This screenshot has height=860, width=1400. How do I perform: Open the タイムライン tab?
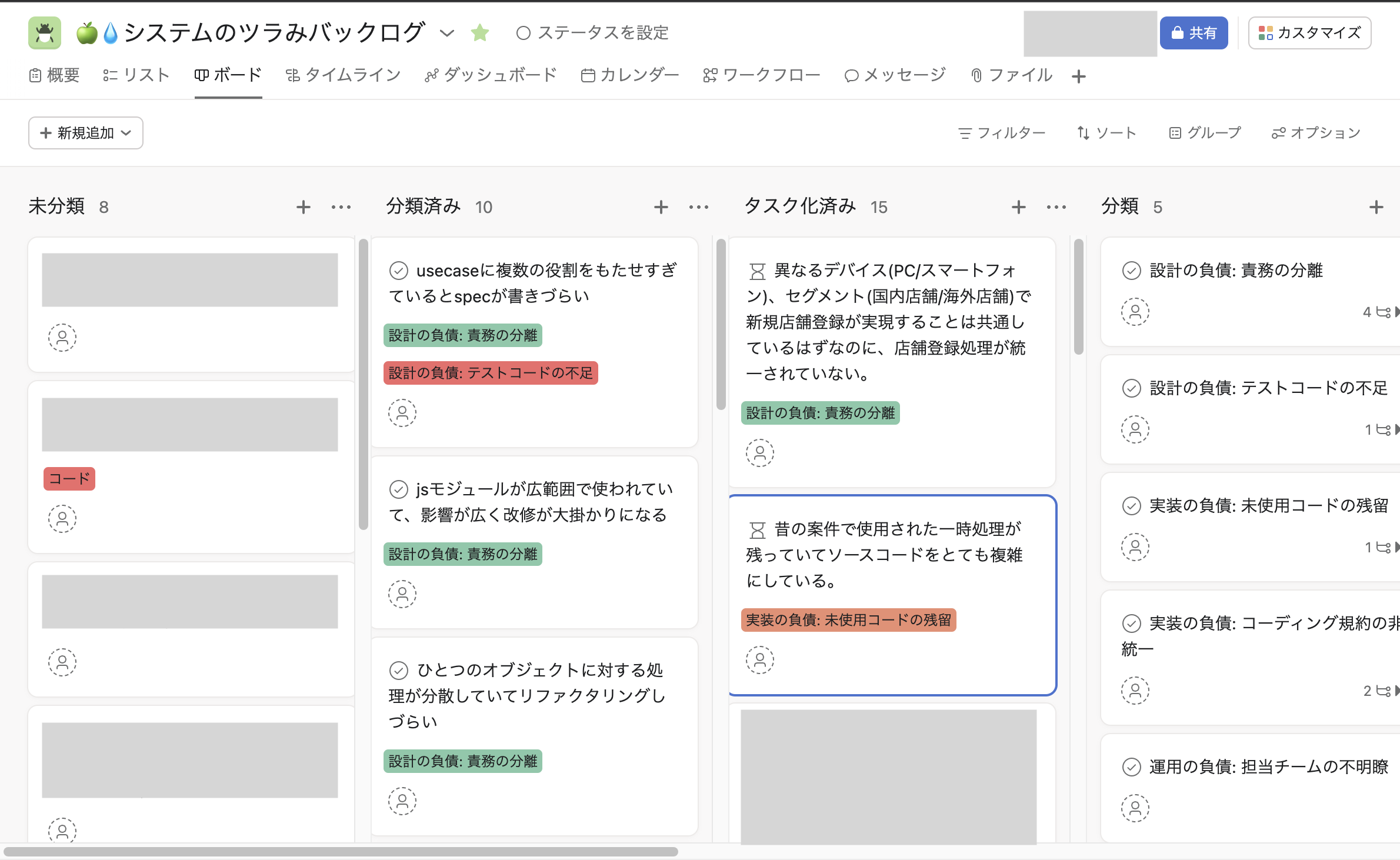343,75
